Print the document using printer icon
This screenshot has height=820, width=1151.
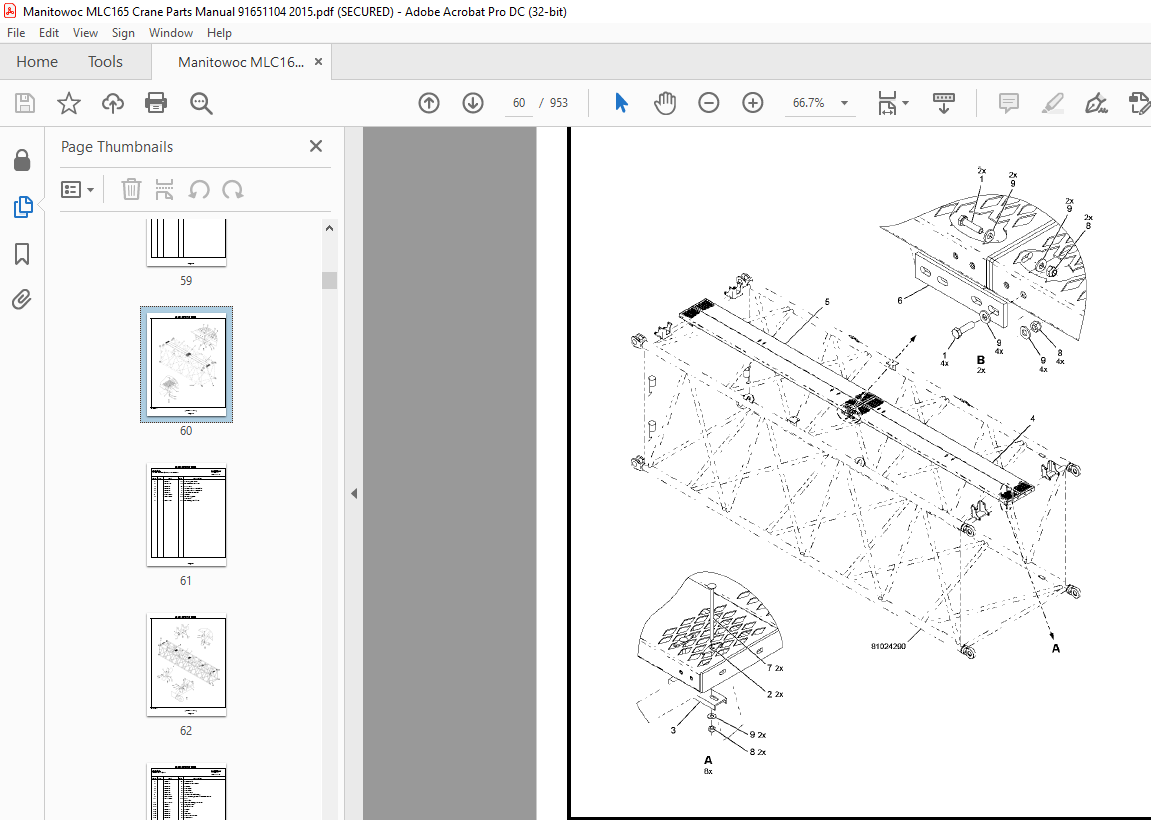[x=156, y=103]
